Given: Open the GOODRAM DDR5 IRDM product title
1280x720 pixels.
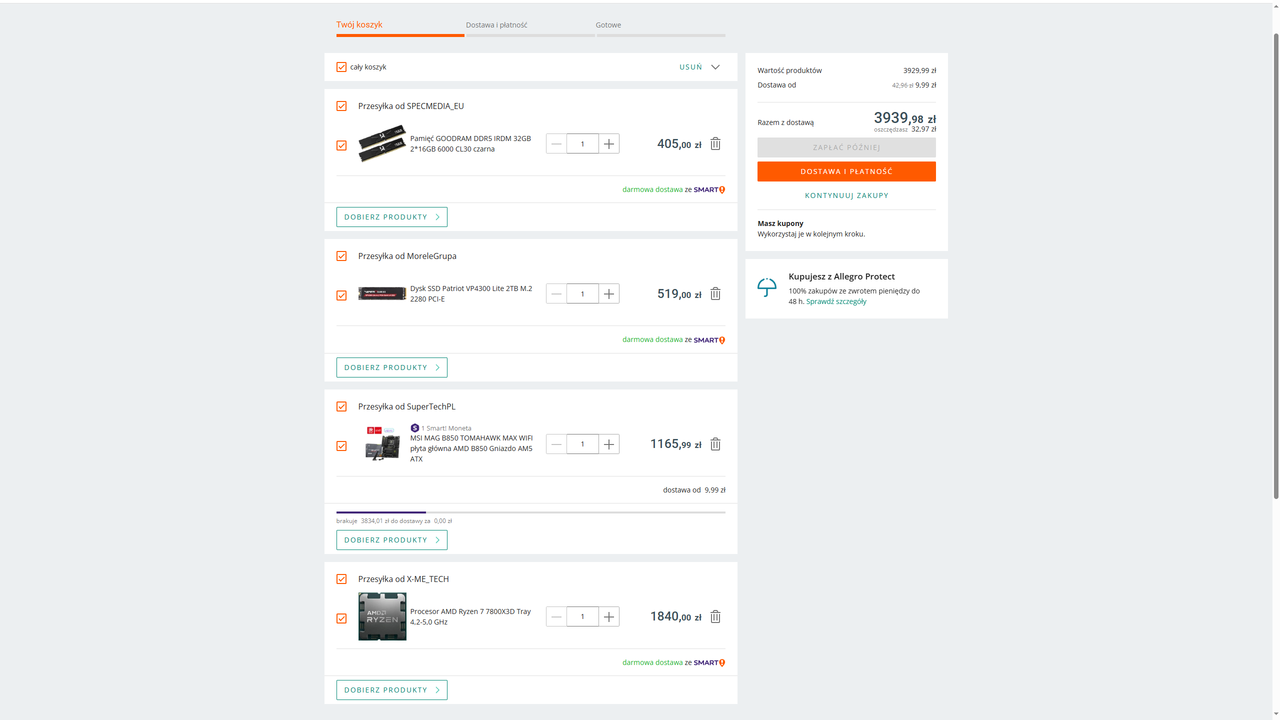Looking at the screenshot, I should 471,144.
